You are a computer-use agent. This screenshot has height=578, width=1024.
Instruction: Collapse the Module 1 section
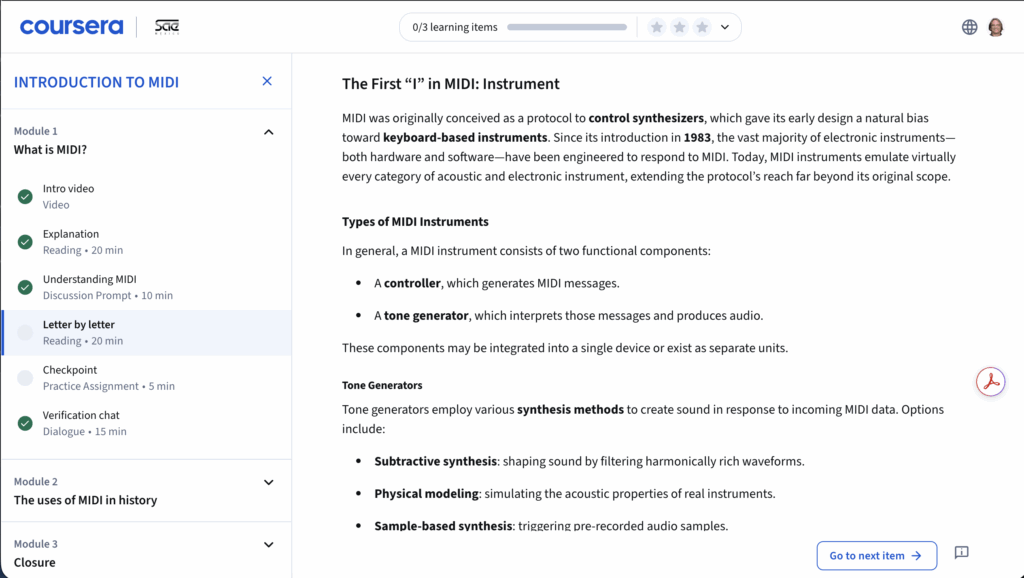click(268, 131)
